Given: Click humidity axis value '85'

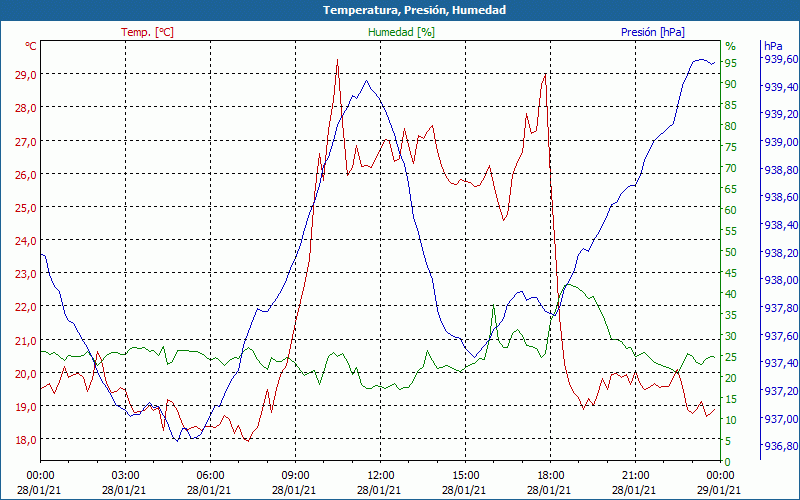Looking at the screenshot, I should [x=731, y=105].
